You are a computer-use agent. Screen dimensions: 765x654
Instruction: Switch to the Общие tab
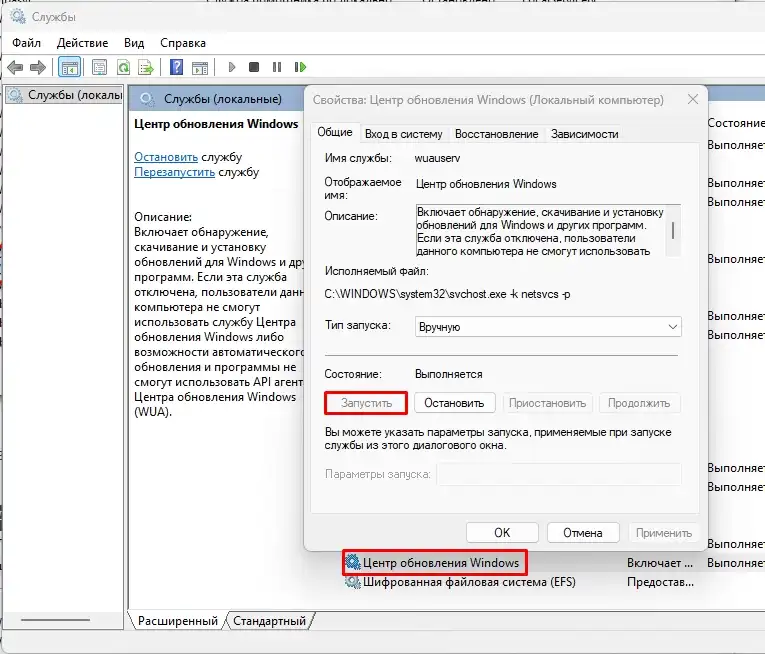tap(335, 132)
